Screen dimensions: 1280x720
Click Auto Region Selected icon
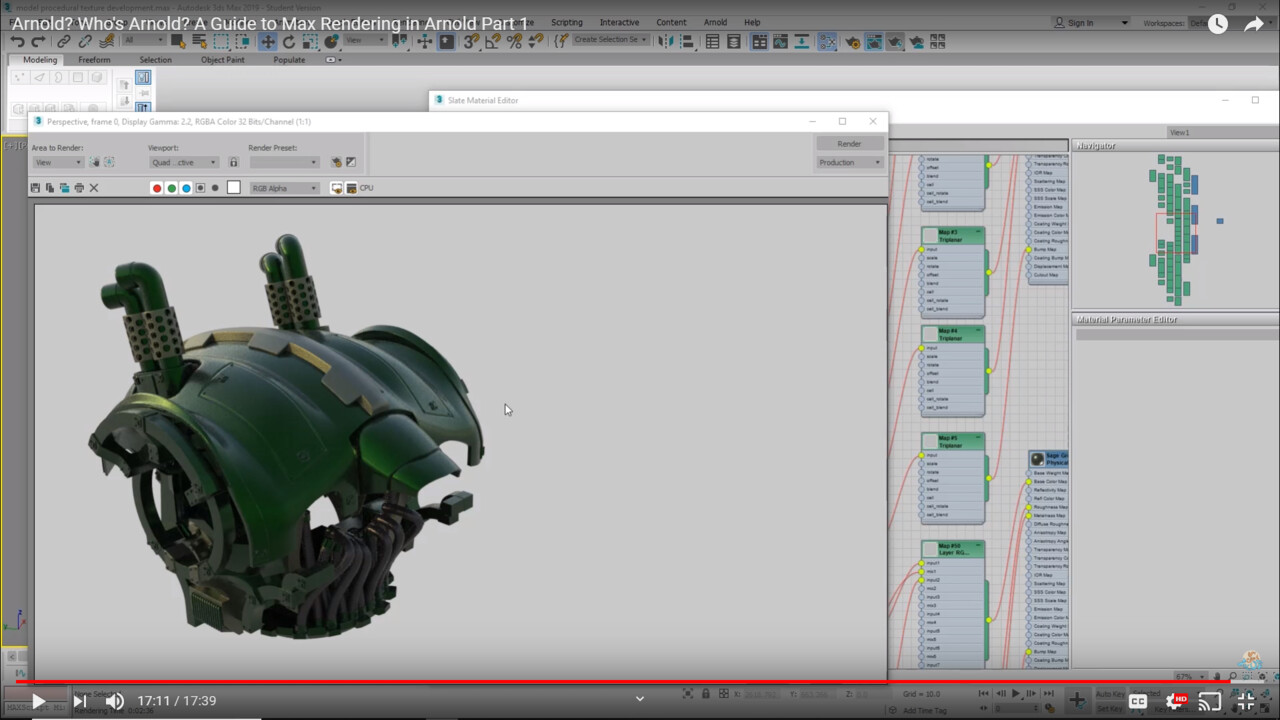tap(109, 162)
